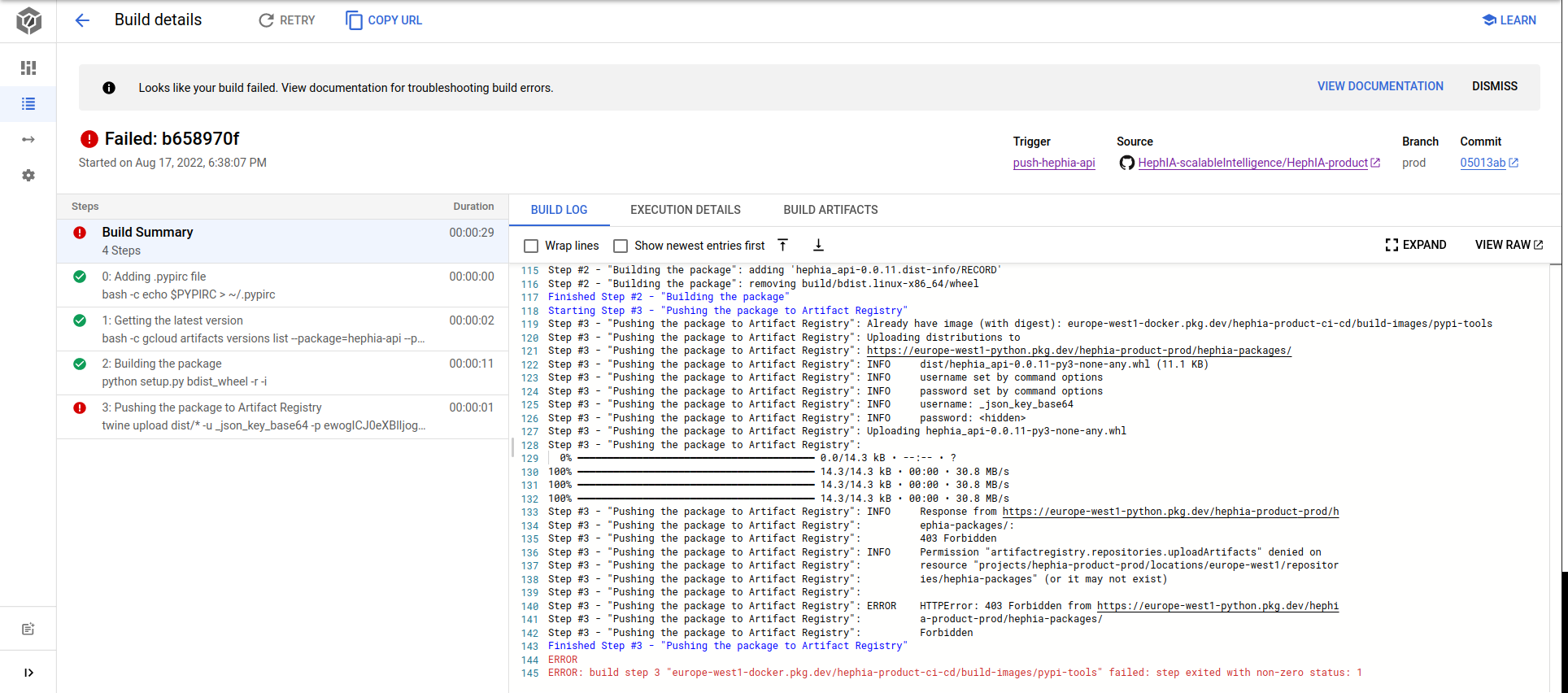Switch to the Execution Details tab
Viewport: 1568px width, 693px height.
point(685,210)
